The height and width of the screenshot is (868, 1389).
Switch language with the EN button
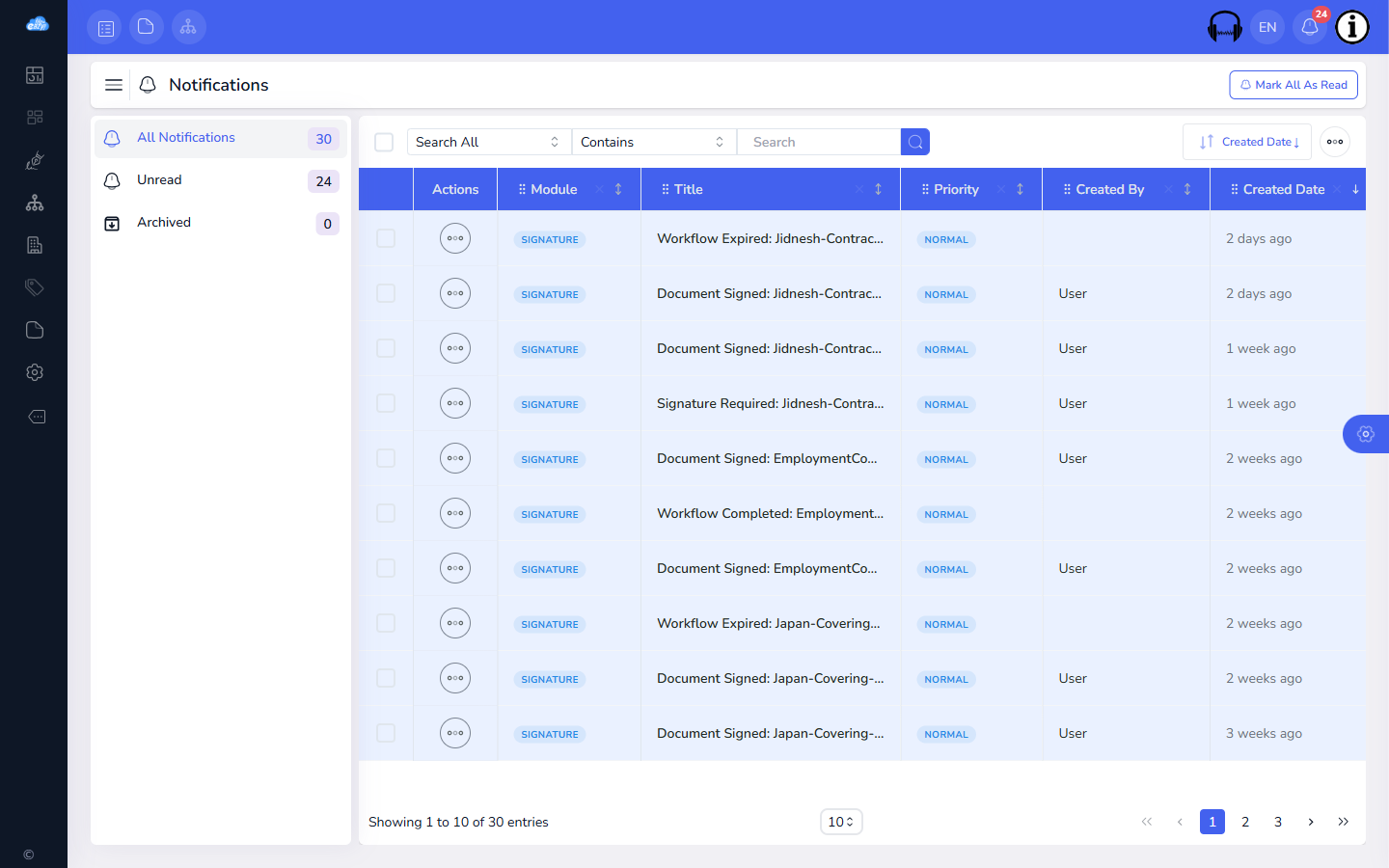point(1267,27)
